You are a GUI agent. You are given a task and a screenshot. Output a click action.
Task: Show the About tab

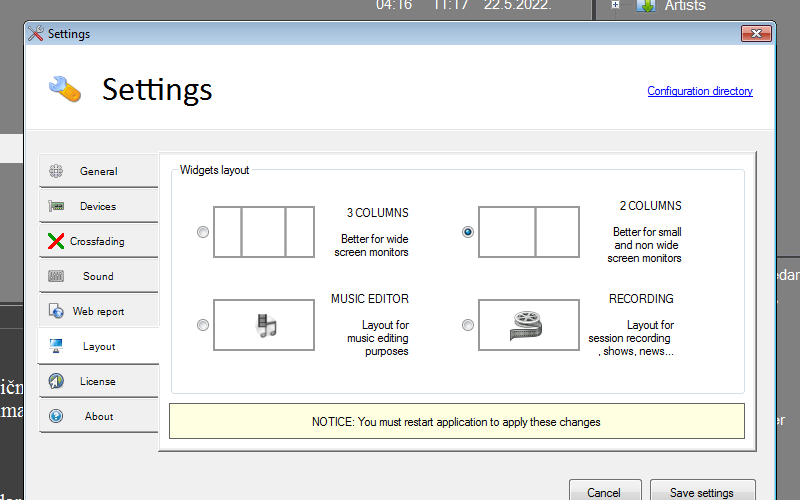point(98,416)
